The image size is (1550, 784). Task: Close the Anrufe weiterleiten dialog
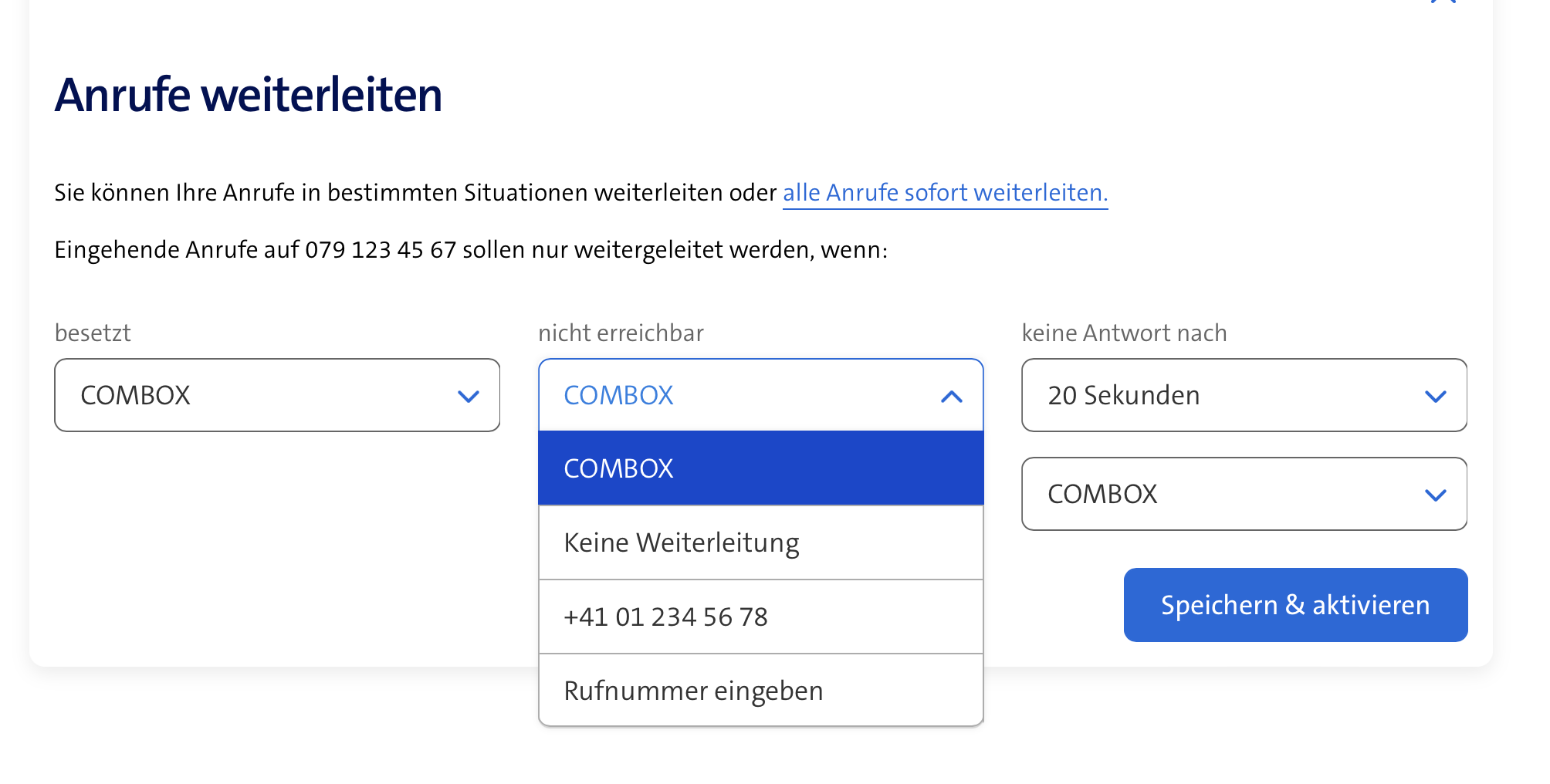pyautogui.click(x=1443, y=2)
